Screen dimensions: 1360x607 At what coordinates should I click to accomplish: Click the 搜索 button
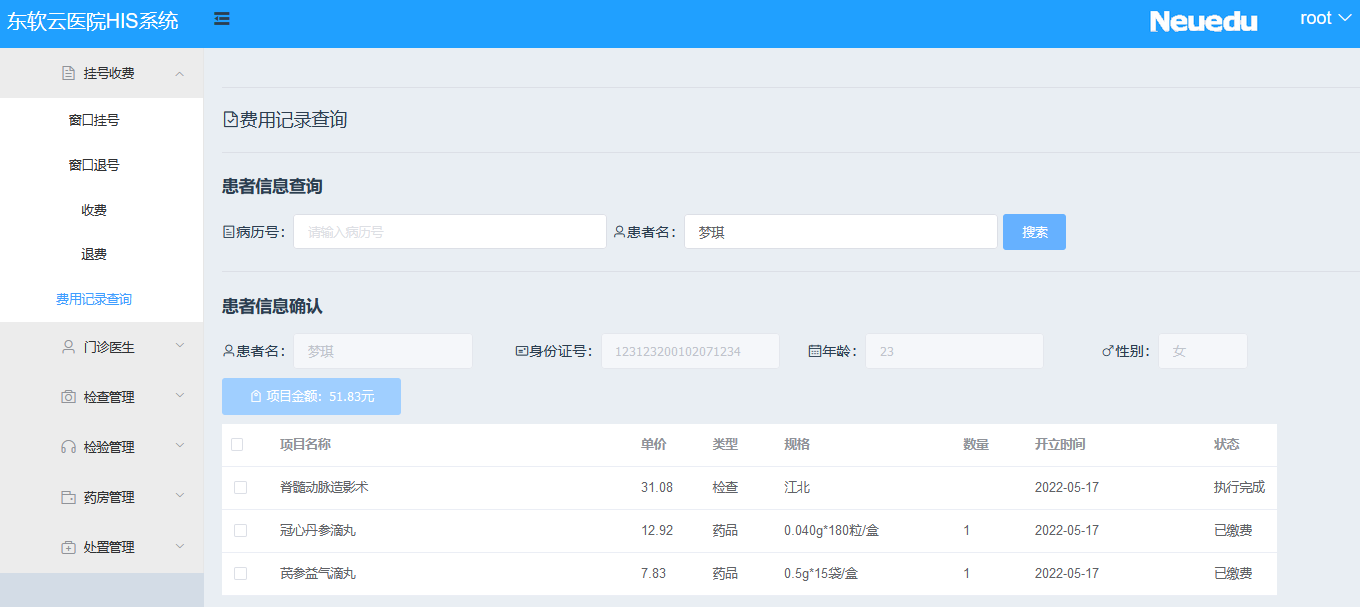click(x=1034, y=232)
